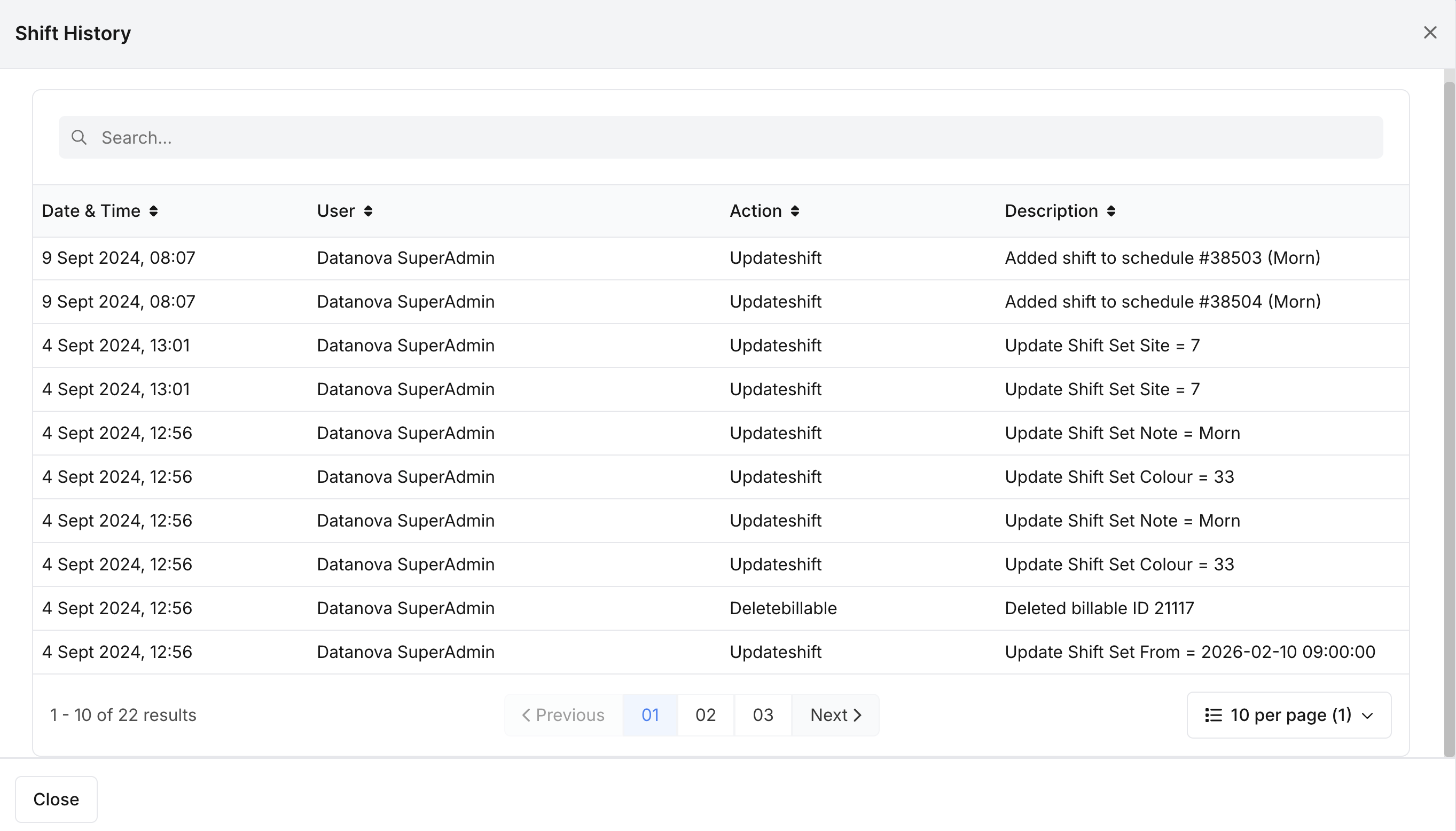Click the search magnifier icon
The image size is (1456, 831).
pos(80,138)
